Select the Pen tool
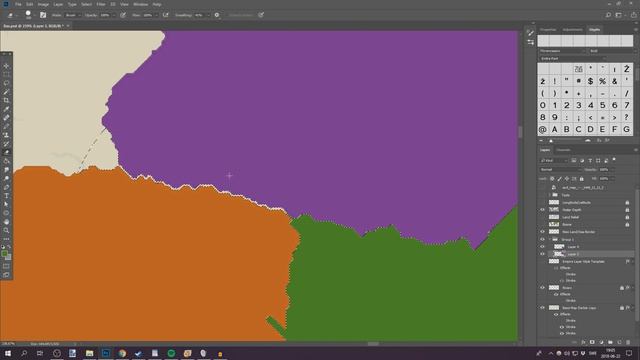This screenshot has height=360, width=640. coord(6,187)
